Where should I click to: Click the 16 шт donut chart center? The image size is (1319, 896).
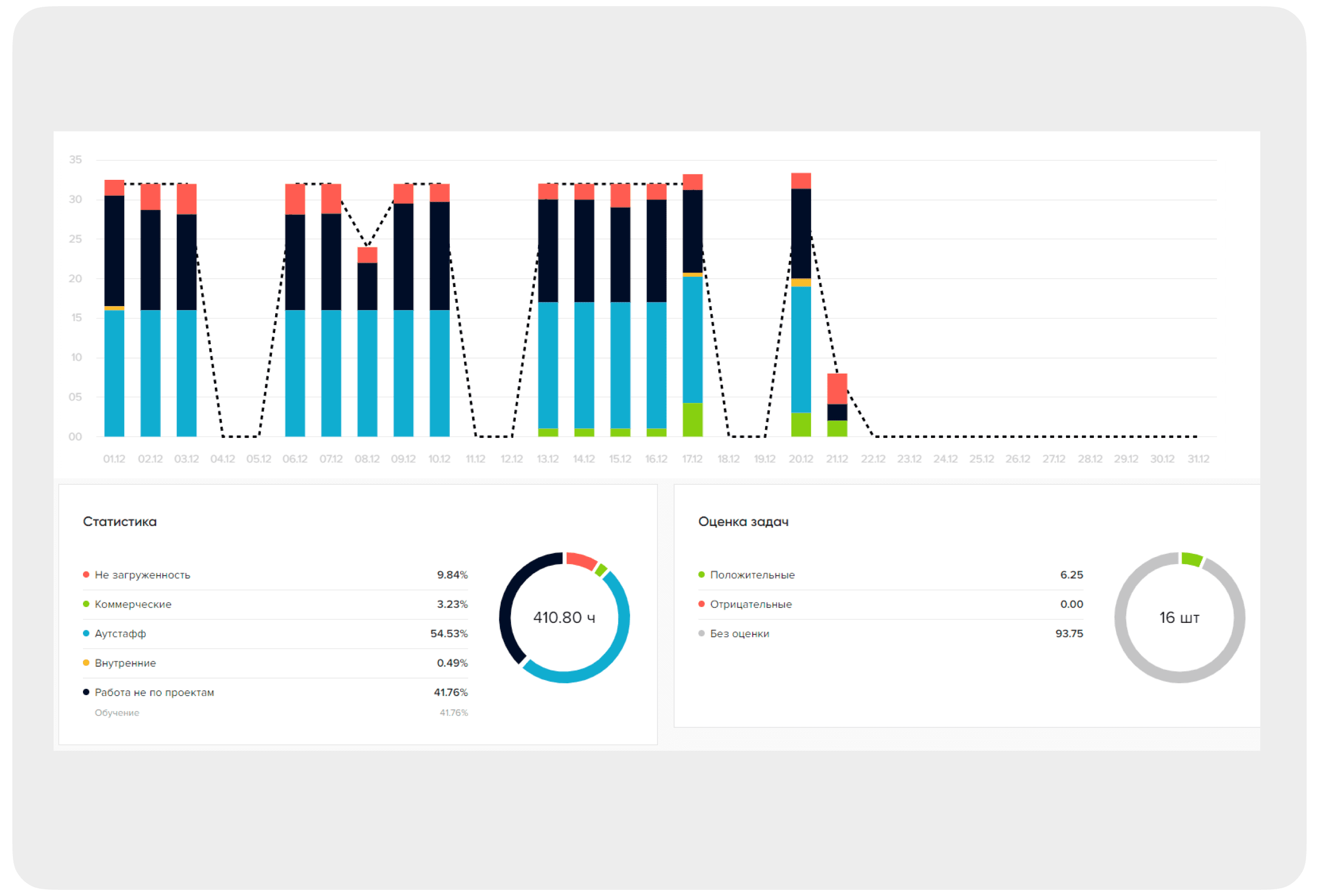coord(1179,617)
